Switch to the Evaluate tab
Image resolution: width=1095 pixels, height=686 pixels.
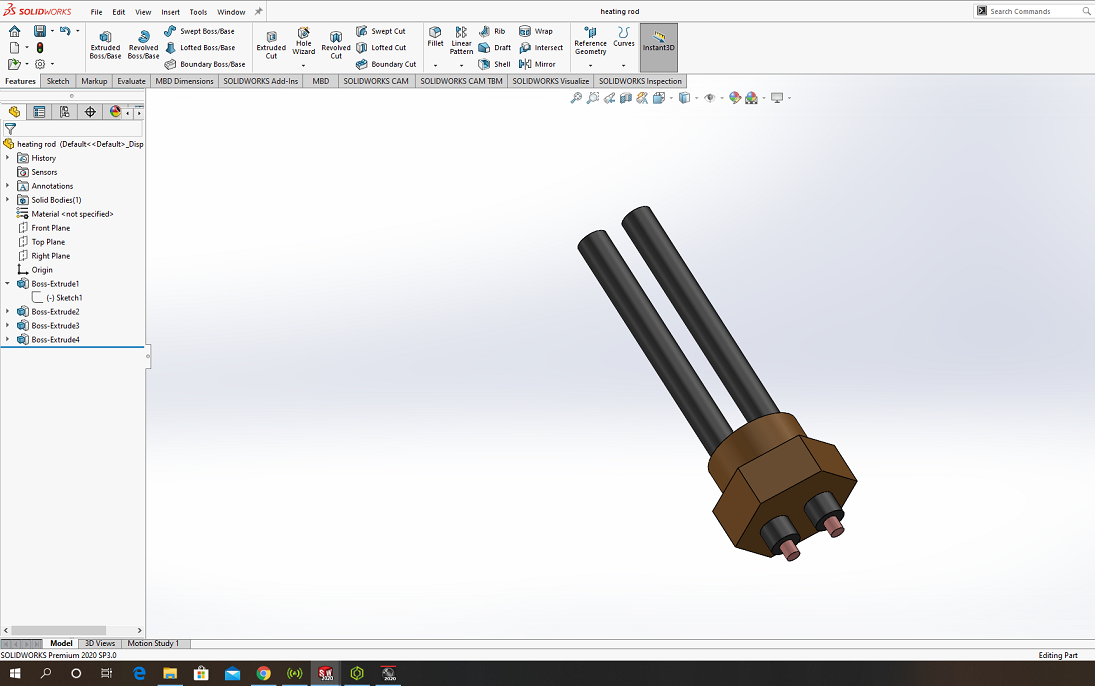pos(131,81)
